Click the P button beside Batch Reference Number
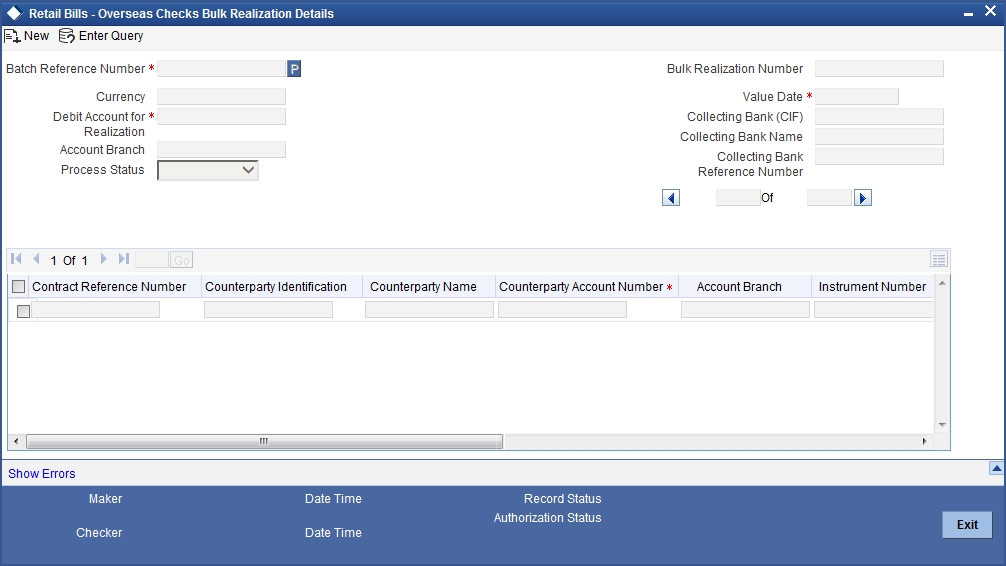This screenshot has width=1006, height=566. pos(294,69)
